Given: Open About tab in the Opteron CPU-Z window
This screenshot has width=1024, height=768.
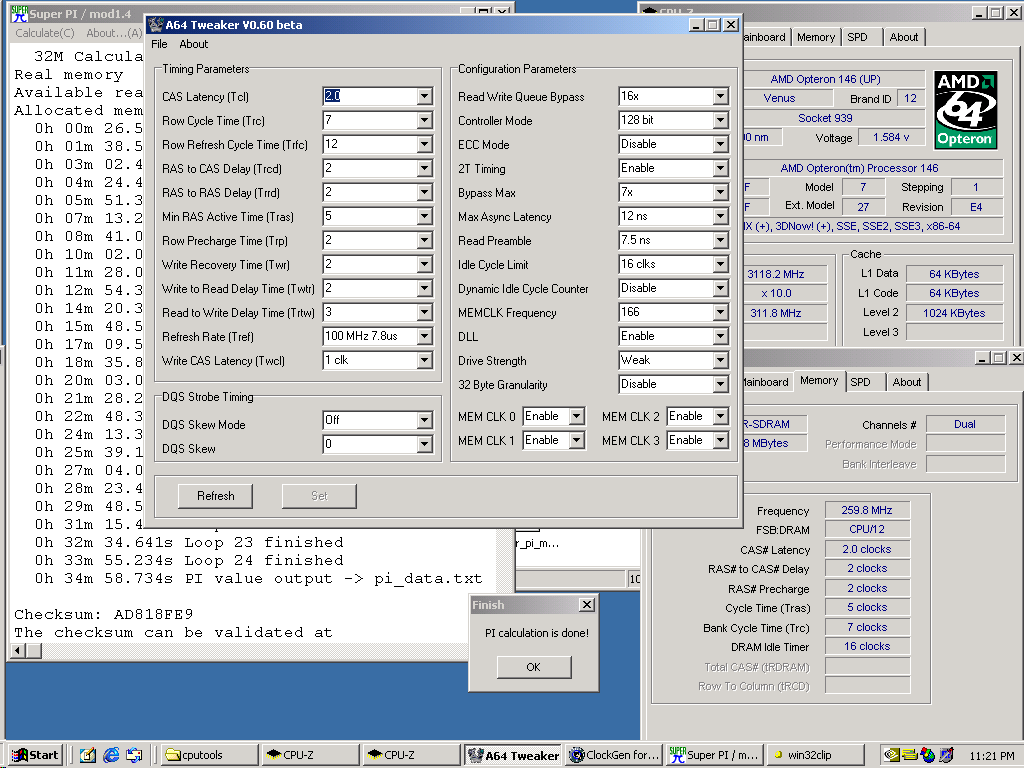Looking at the screenshot, I should 904,37.
